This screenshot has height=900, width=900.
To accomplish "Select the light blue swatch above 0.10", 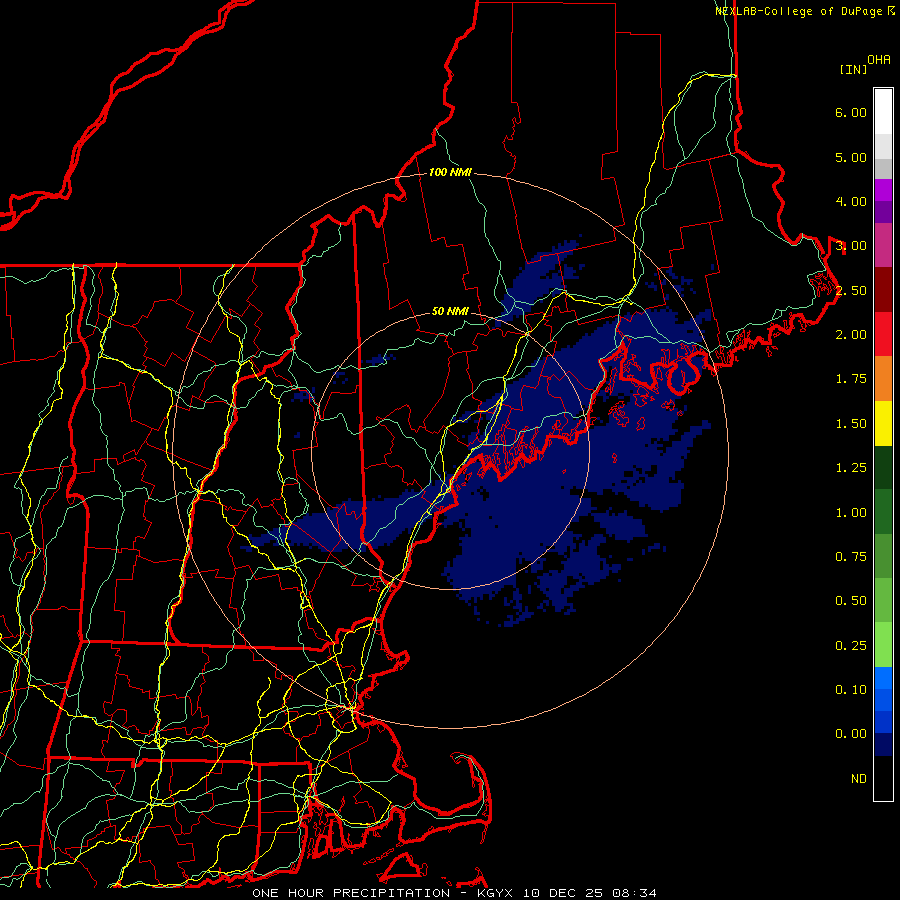I will point(883,678).
